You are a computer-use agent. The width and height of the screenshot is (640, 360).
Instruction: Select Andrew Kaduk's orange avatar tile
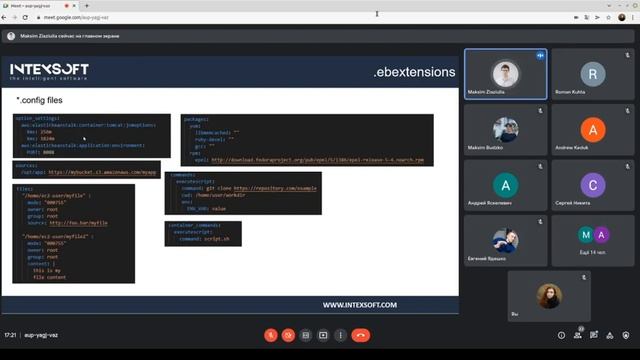(593, 130)
